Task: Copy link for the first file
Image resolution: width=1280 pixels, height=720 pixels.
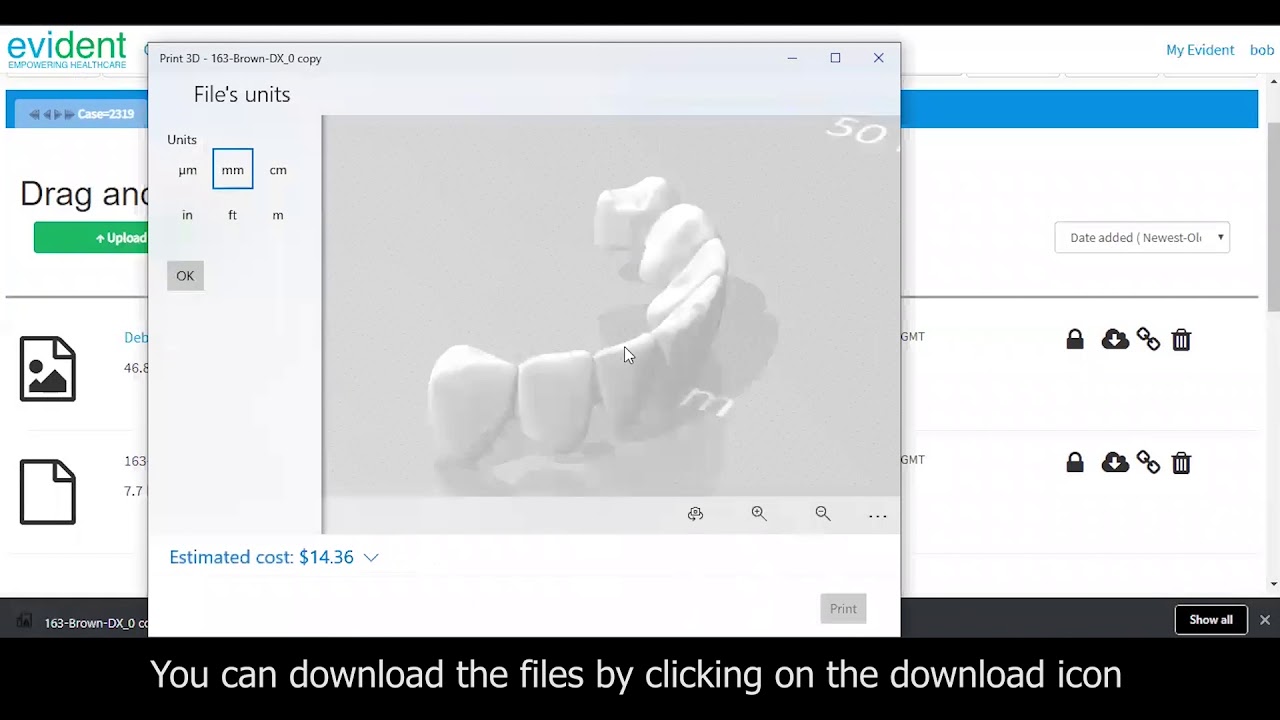Action: click(1148, 340)
